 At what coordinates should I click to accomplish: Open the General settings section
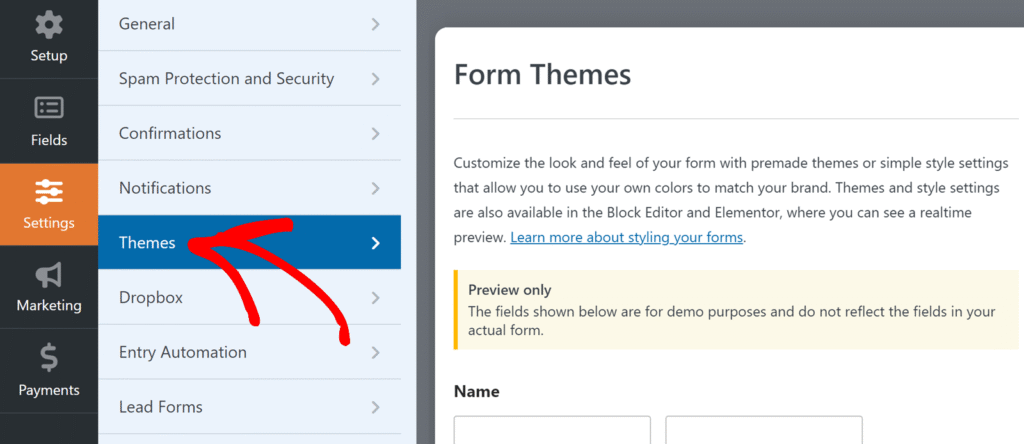(x=249, y=25)
